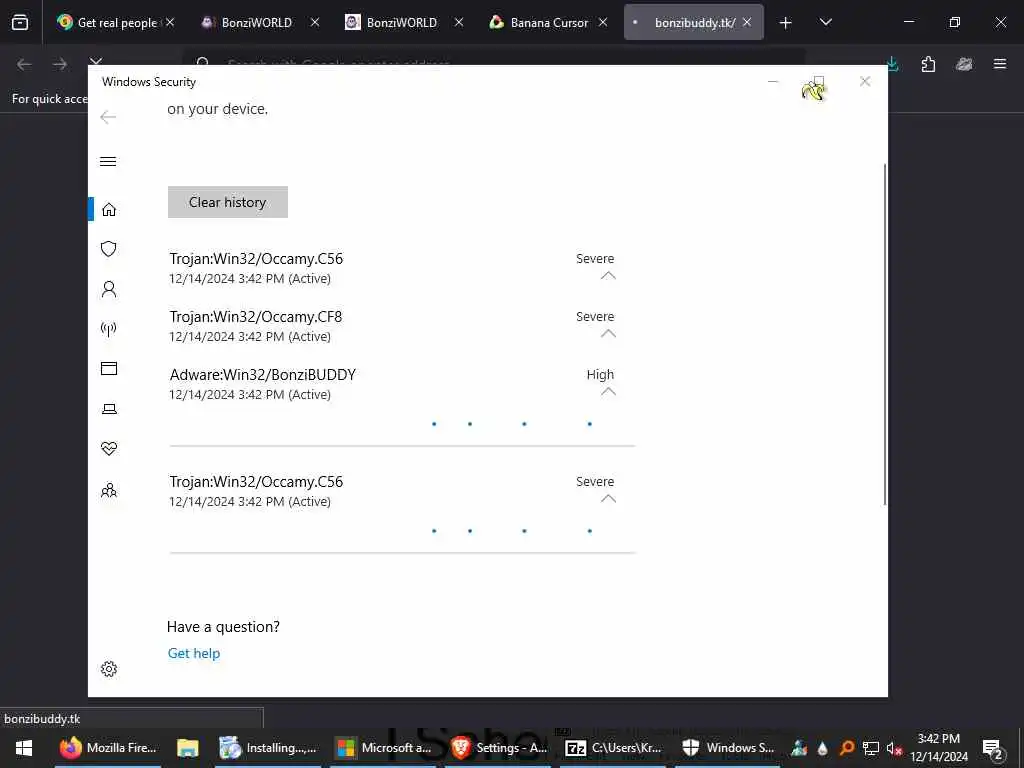Open Virus & threat protection shield icon
This screenshot has width=1024, height=768.
[x=109, y=249]
